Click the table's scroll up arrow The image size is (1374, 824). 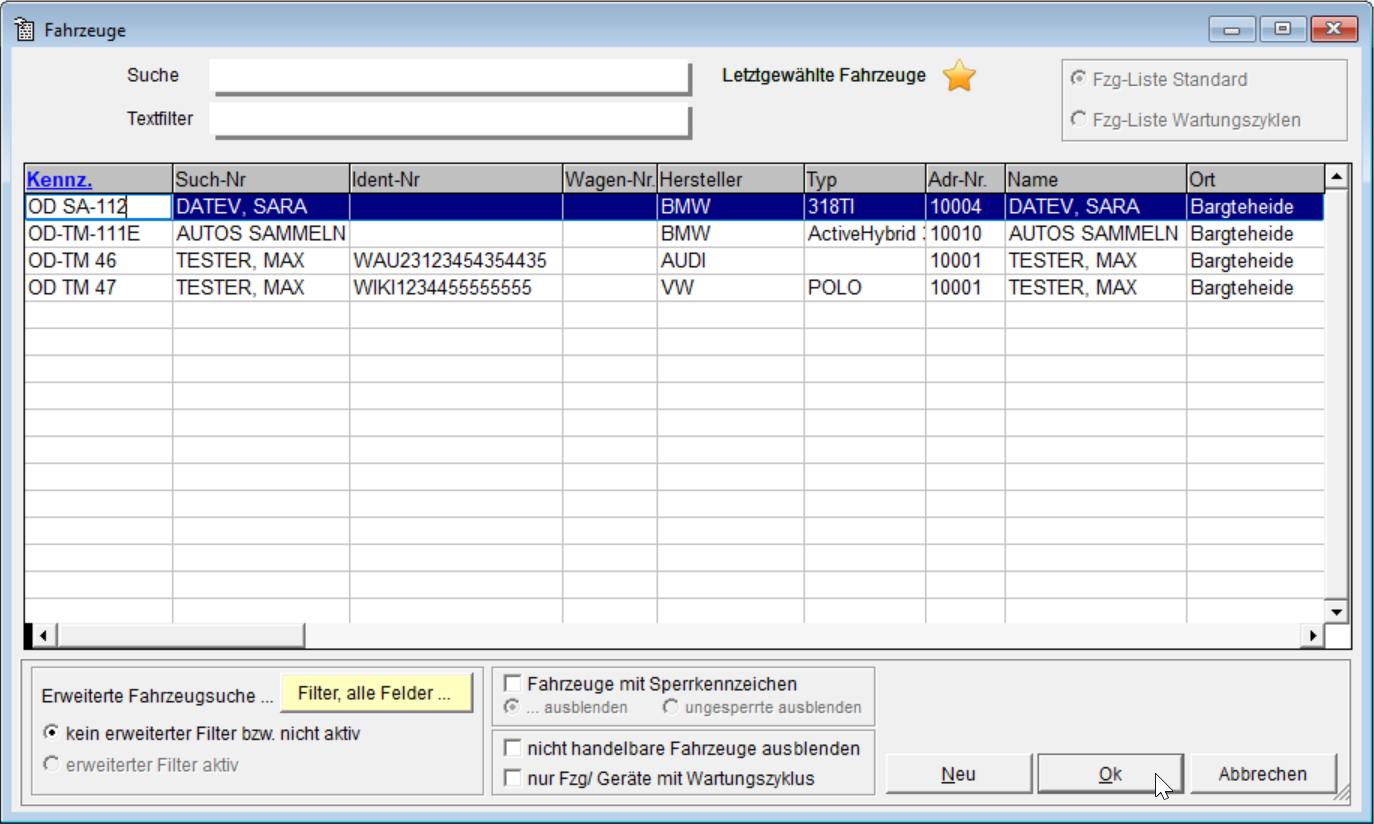point(1336,177)
